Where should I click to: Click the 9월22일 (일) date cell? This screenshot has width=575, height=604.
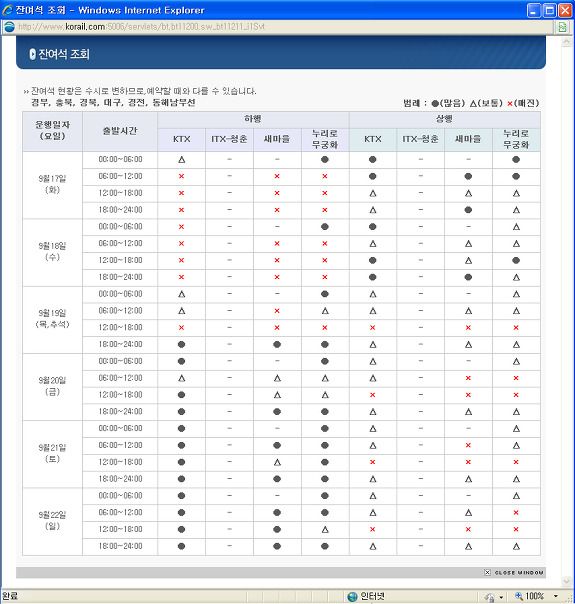pyautogui.click(x=52, y=520)
